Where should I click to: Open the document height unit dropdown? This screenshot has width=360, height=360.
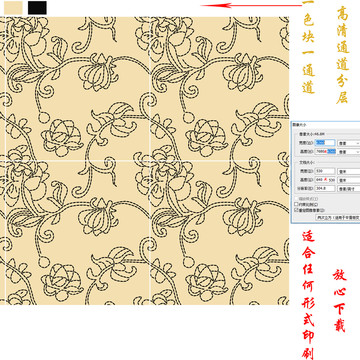[349, 180]
